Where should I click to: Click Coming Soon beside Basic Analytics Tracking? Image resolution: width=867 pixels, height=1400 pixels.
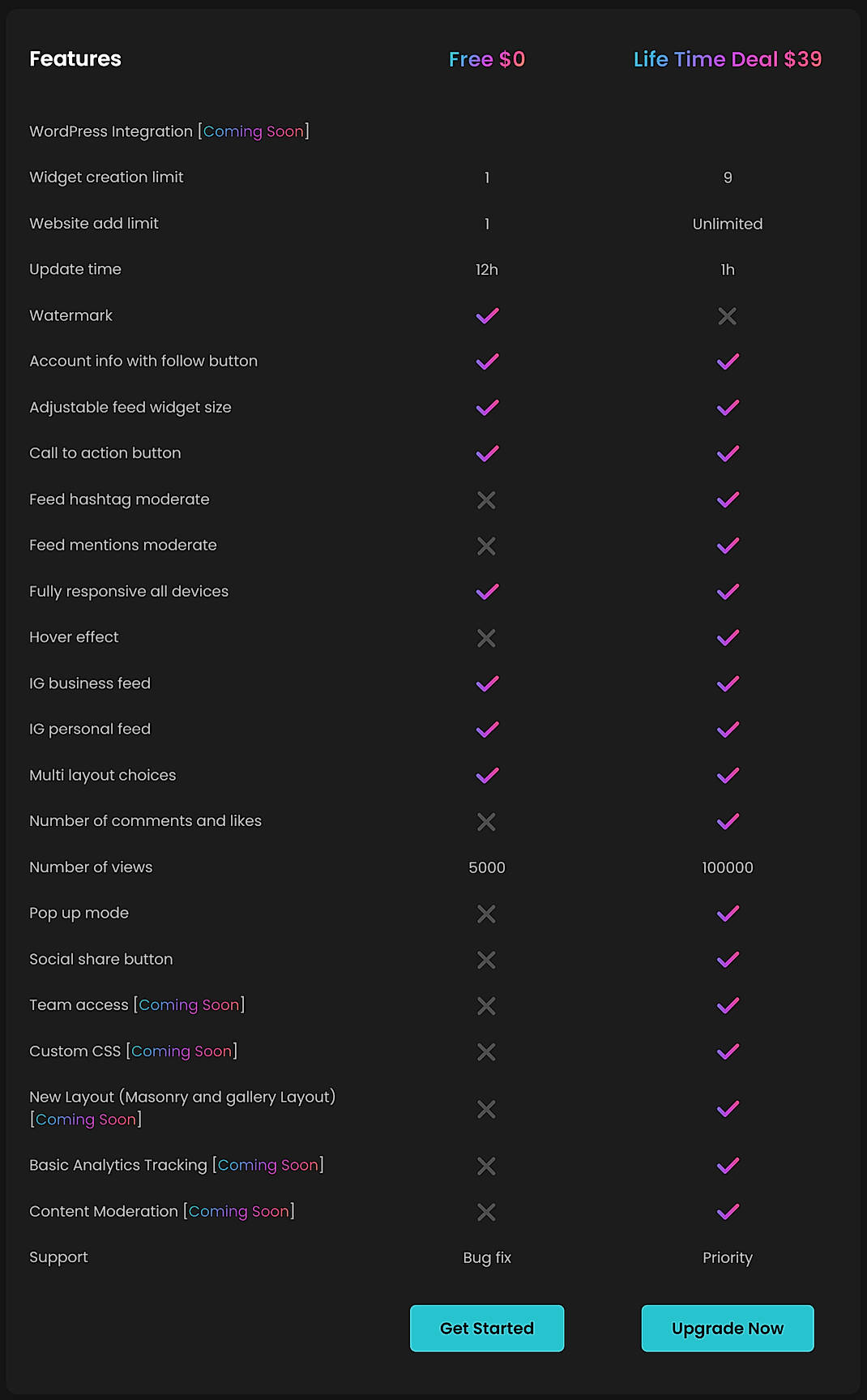tap(268, 1165)
